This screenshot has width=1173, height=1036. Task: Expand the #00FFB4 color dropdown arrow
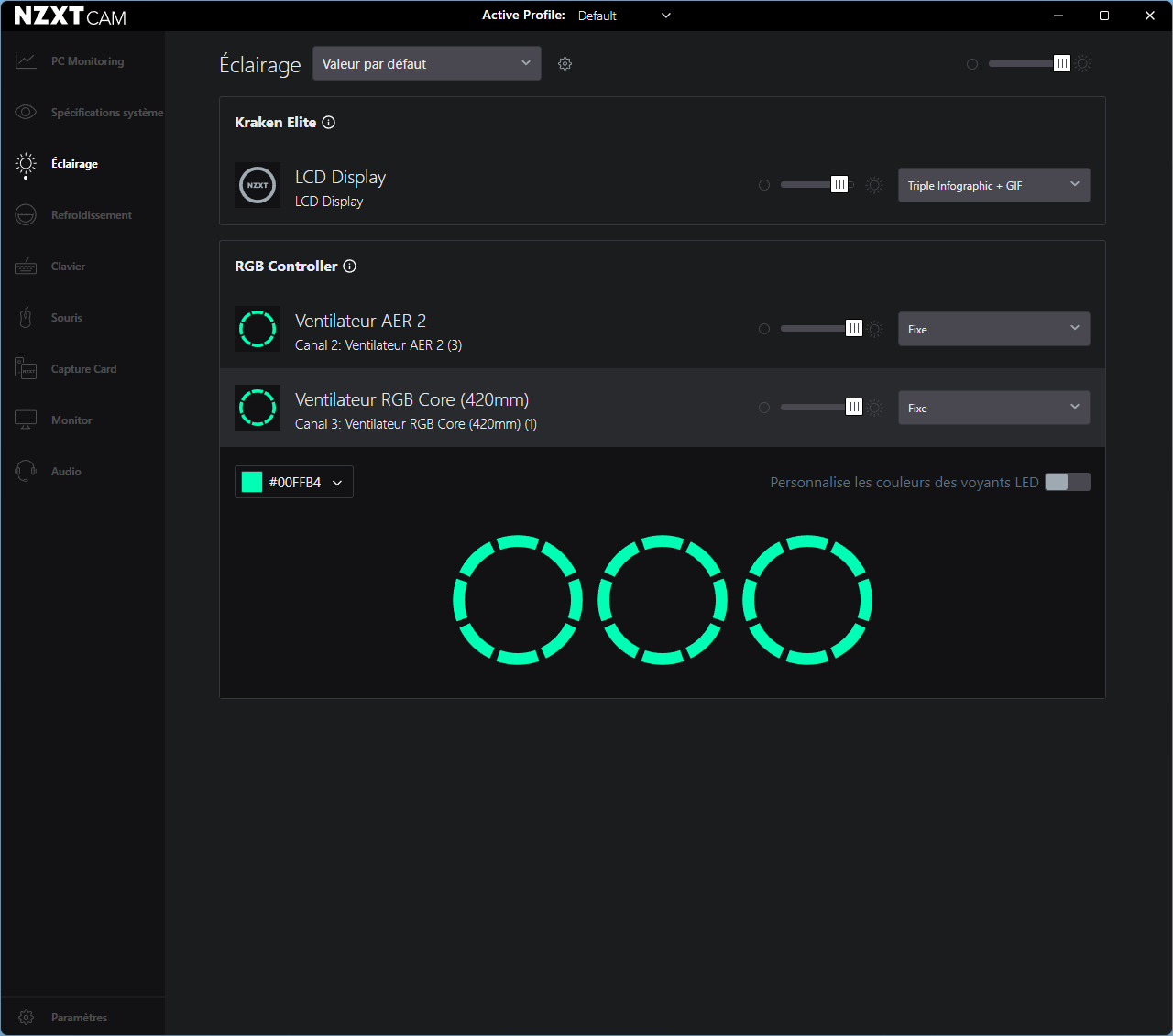point(337,483)
